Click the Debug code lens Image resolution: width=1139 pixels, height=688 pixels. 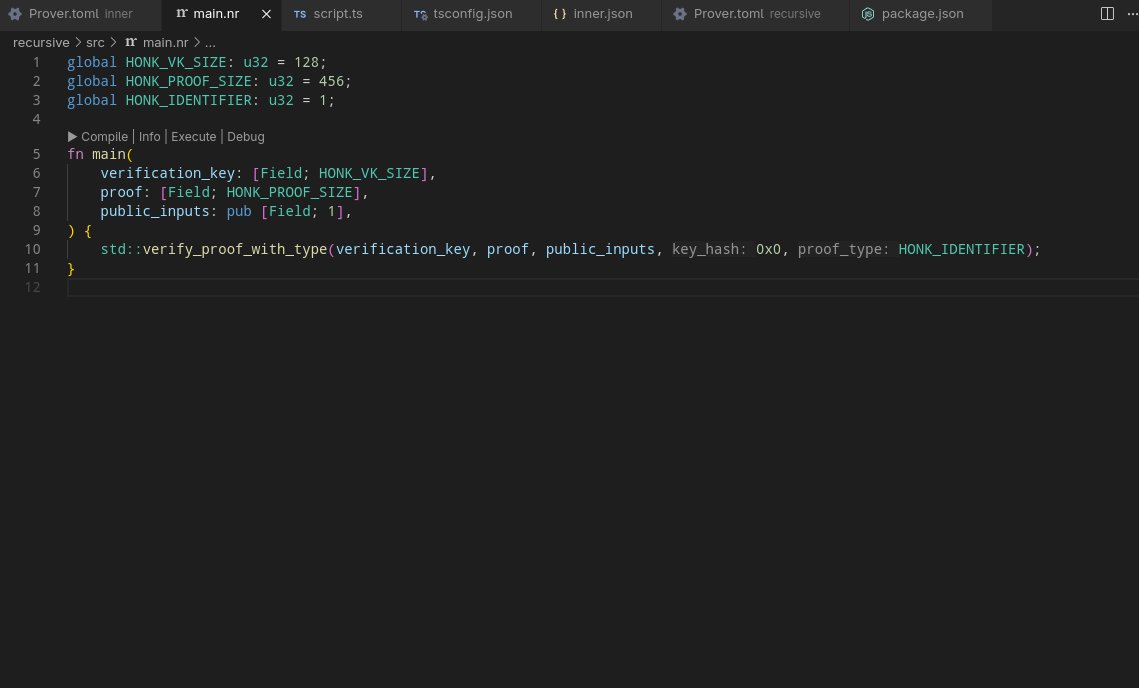246,137
